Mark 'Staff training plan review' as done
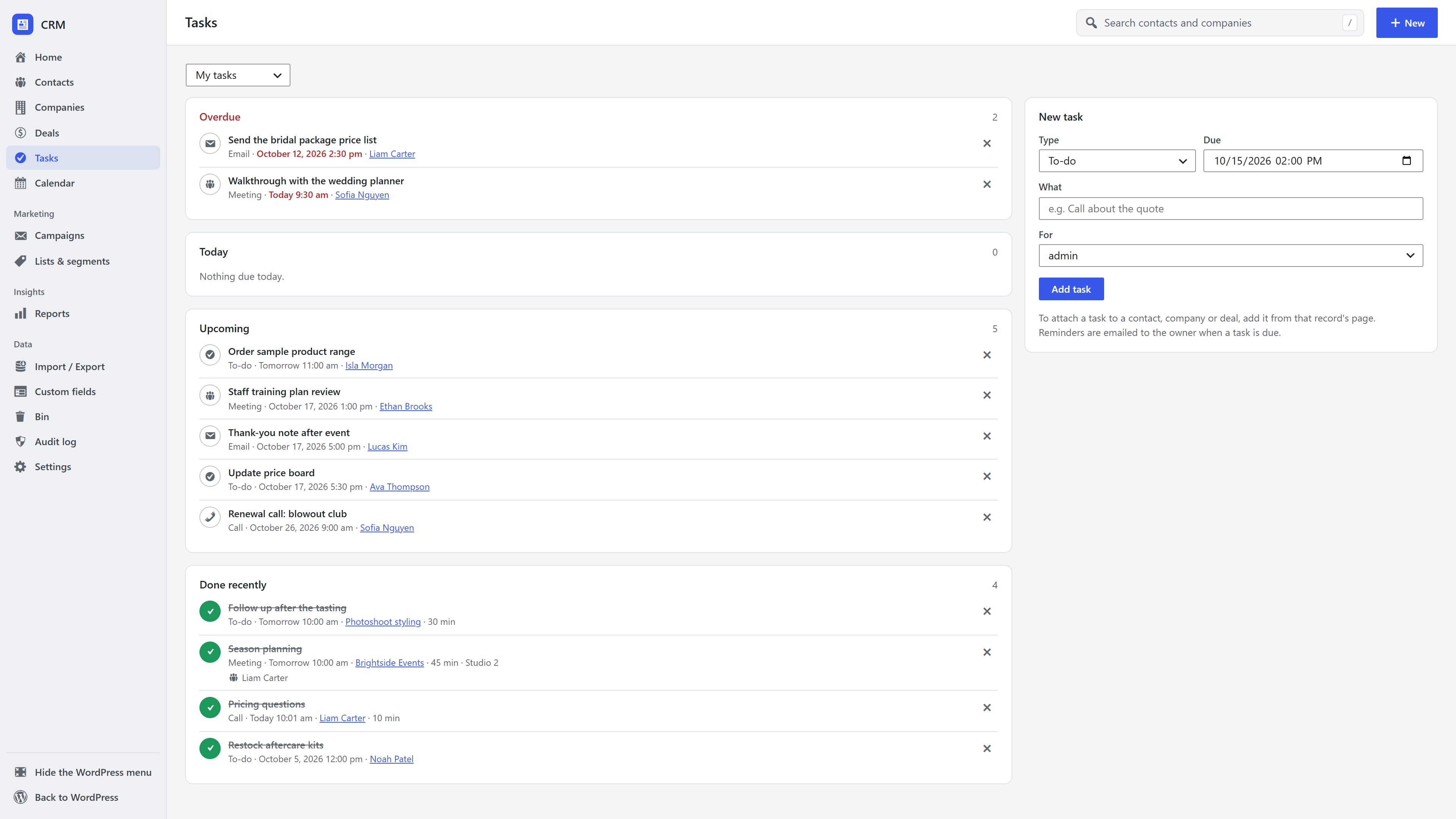The width and height of the screenshot is (1456, 819). (210, 395)
